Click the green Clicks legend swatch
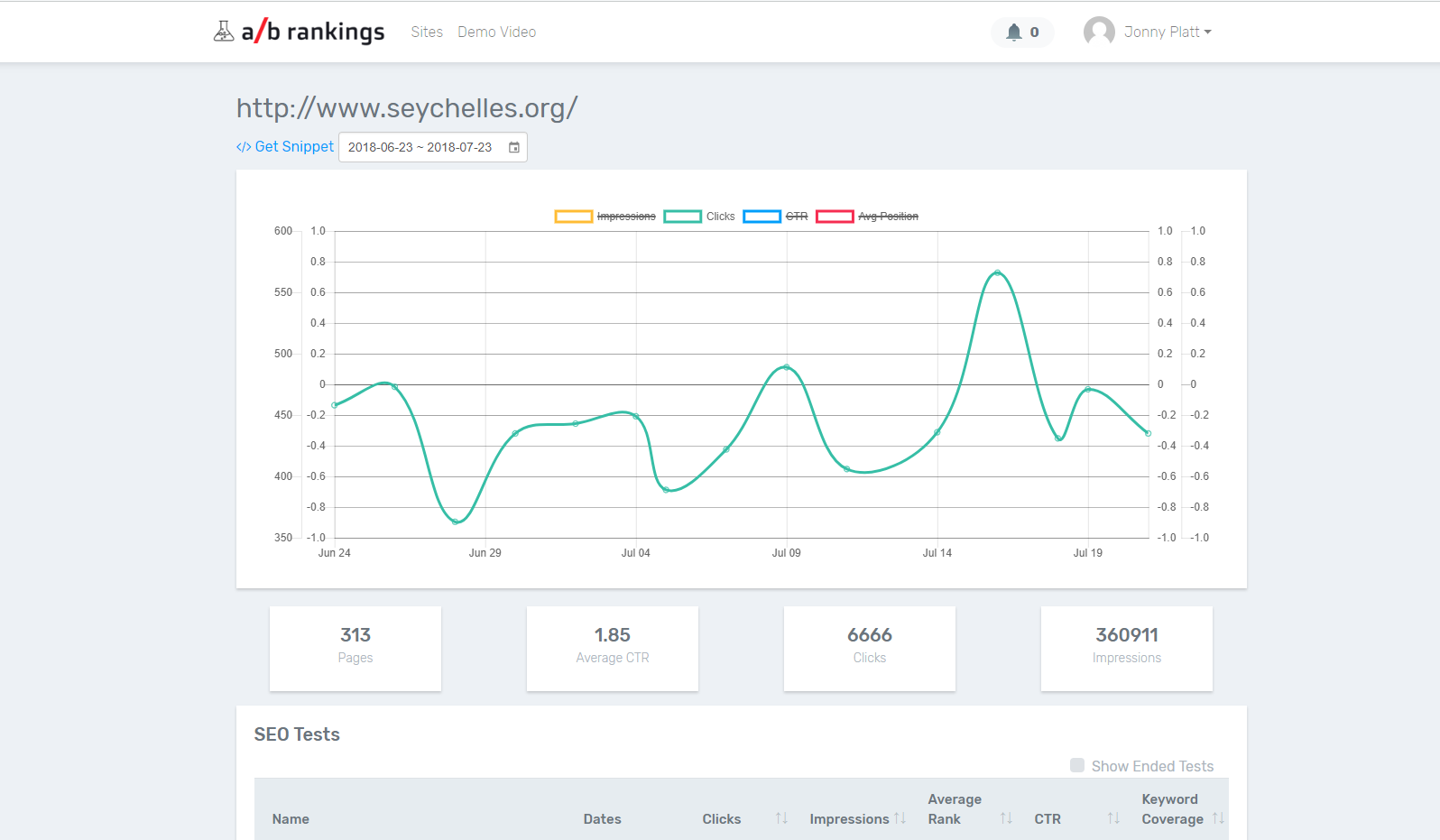The width and height of the screenshot is (1440, 840). coord(682,217)
